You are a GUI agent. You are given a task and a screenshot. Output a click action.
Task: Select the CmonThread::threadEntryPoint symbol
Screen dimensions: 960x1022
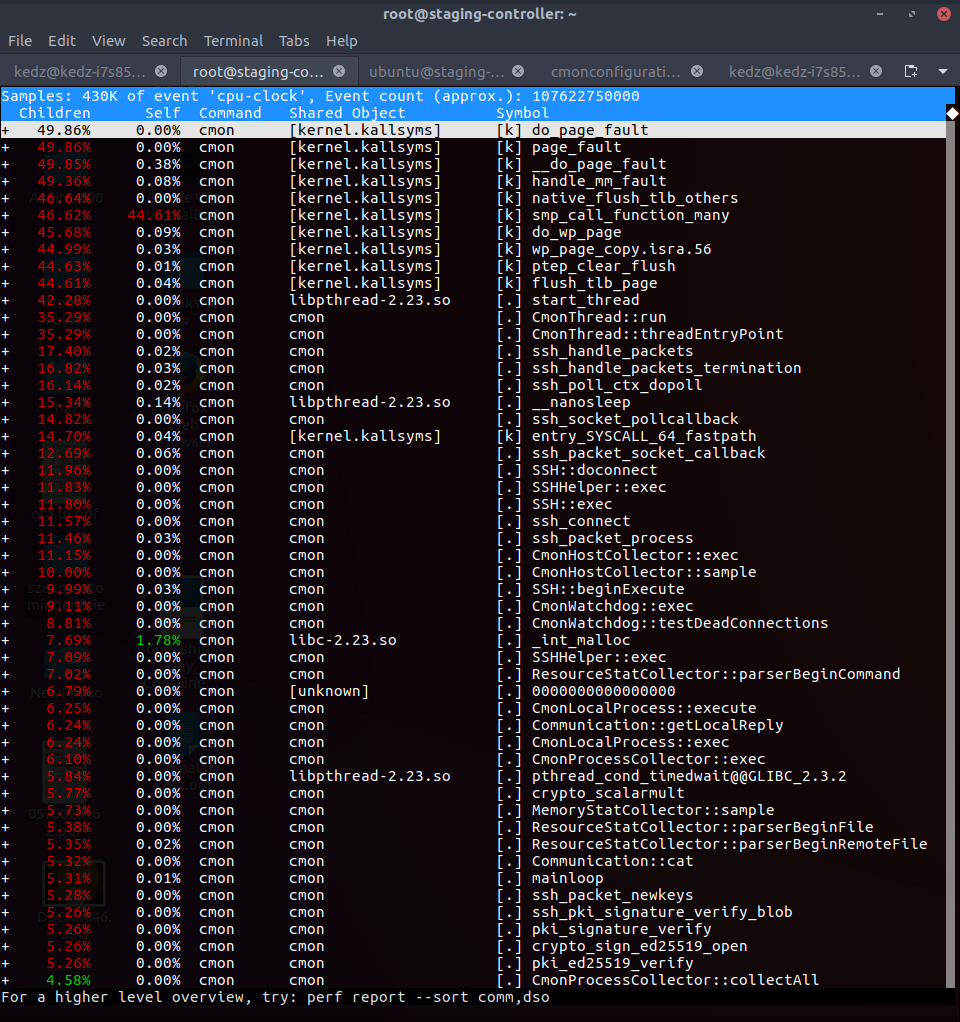(658, 334)
